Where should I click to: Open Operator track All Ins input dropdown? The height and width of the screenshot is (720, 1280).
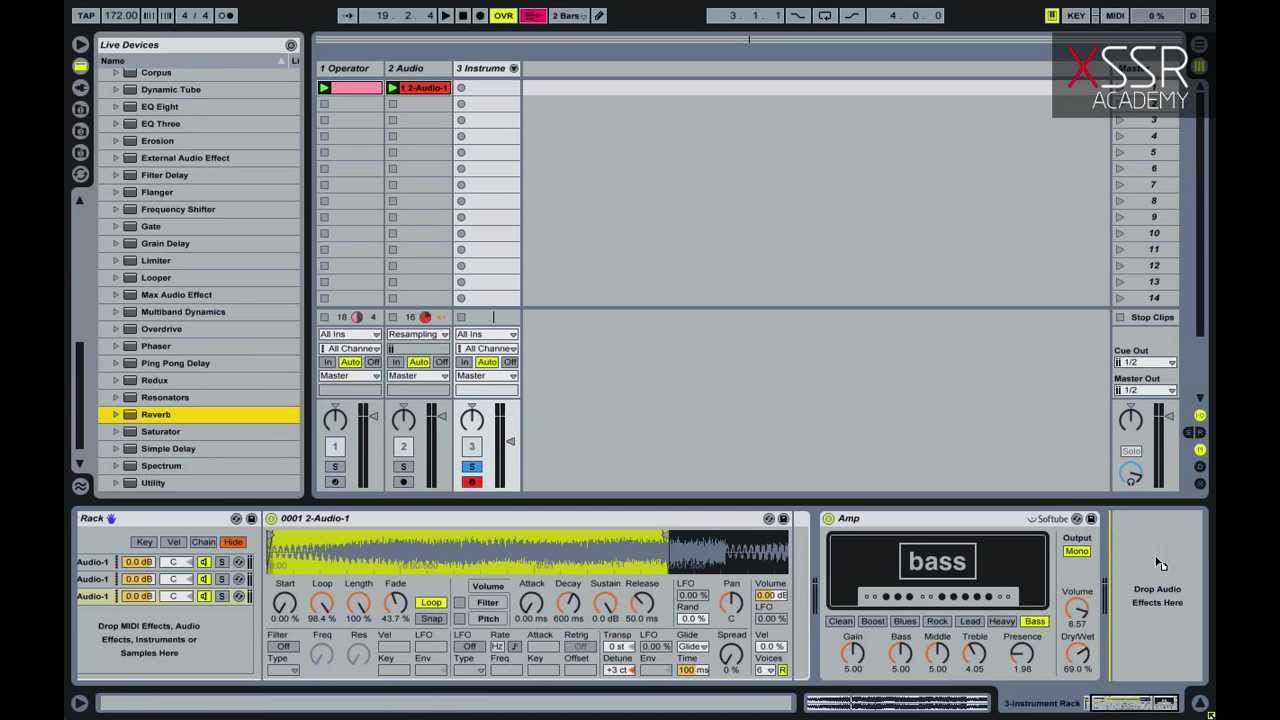click(x=349, y=334)
